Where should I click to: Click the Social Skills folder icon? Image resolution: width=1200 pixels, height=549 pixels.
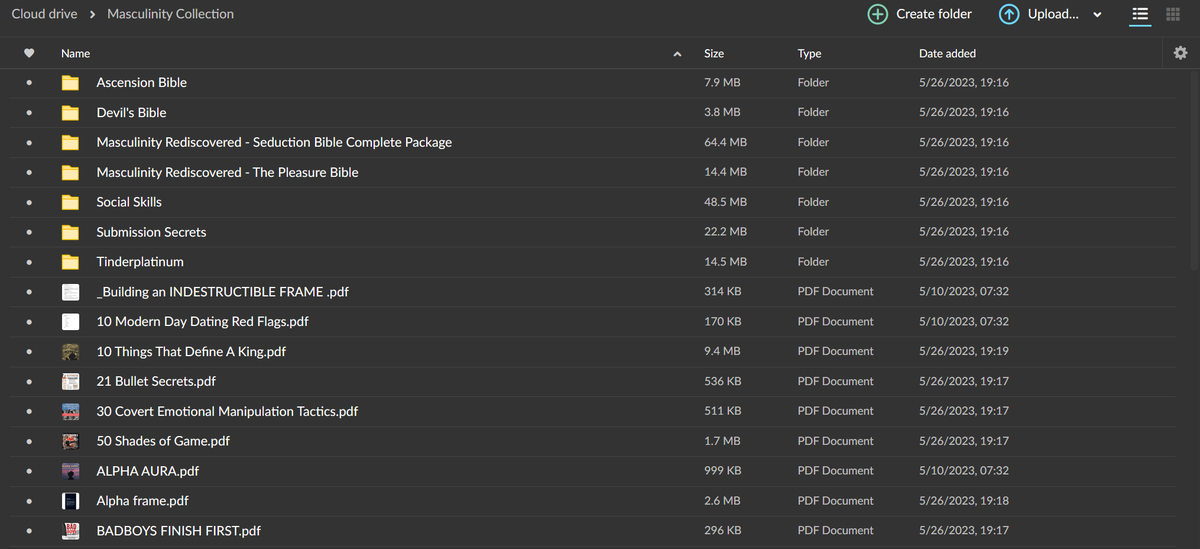pyautogui.click(x=70, y=202)
